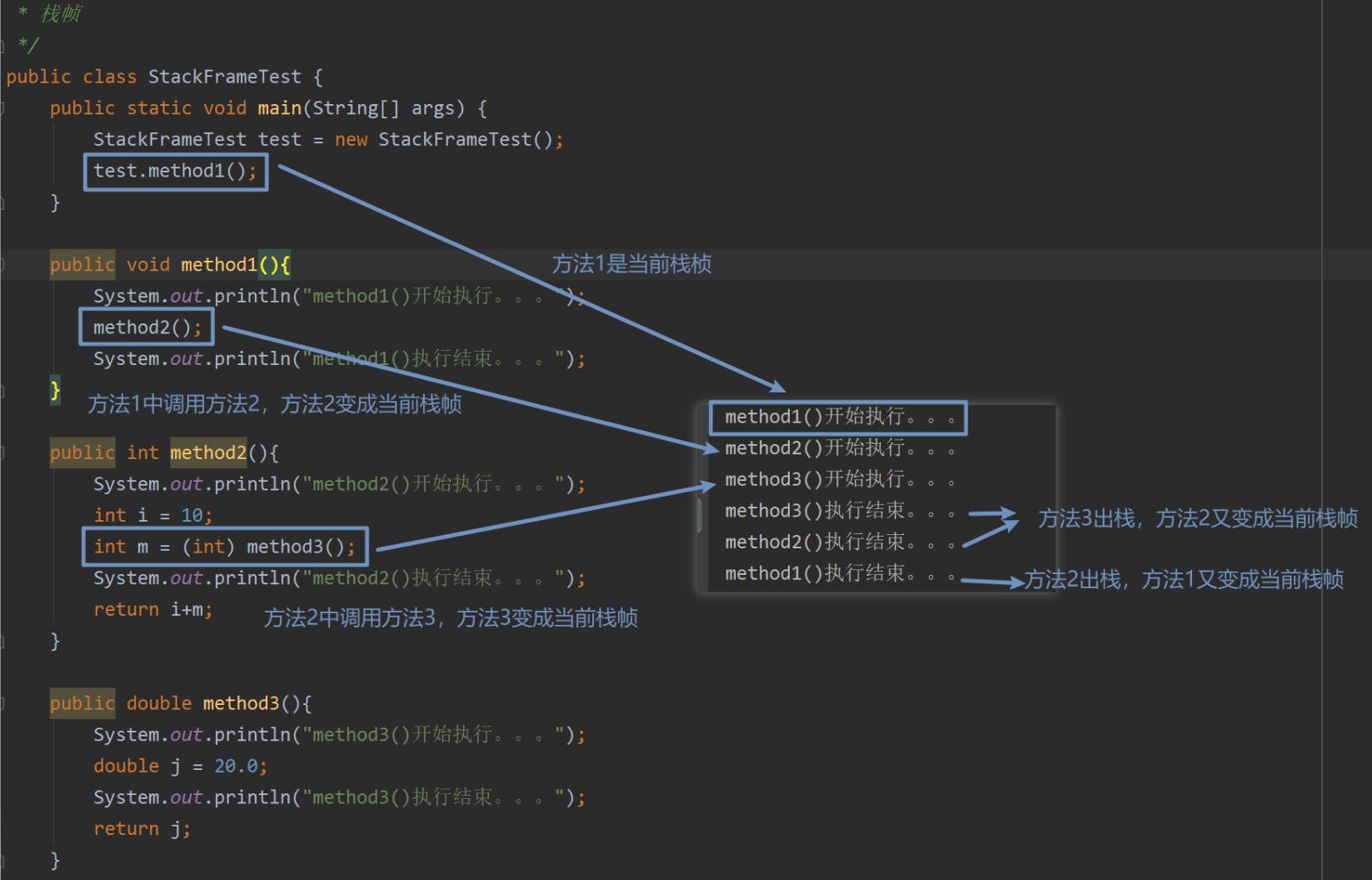Click the main method name
Viewport: 1372px width, 880px height.
(280, 108)
